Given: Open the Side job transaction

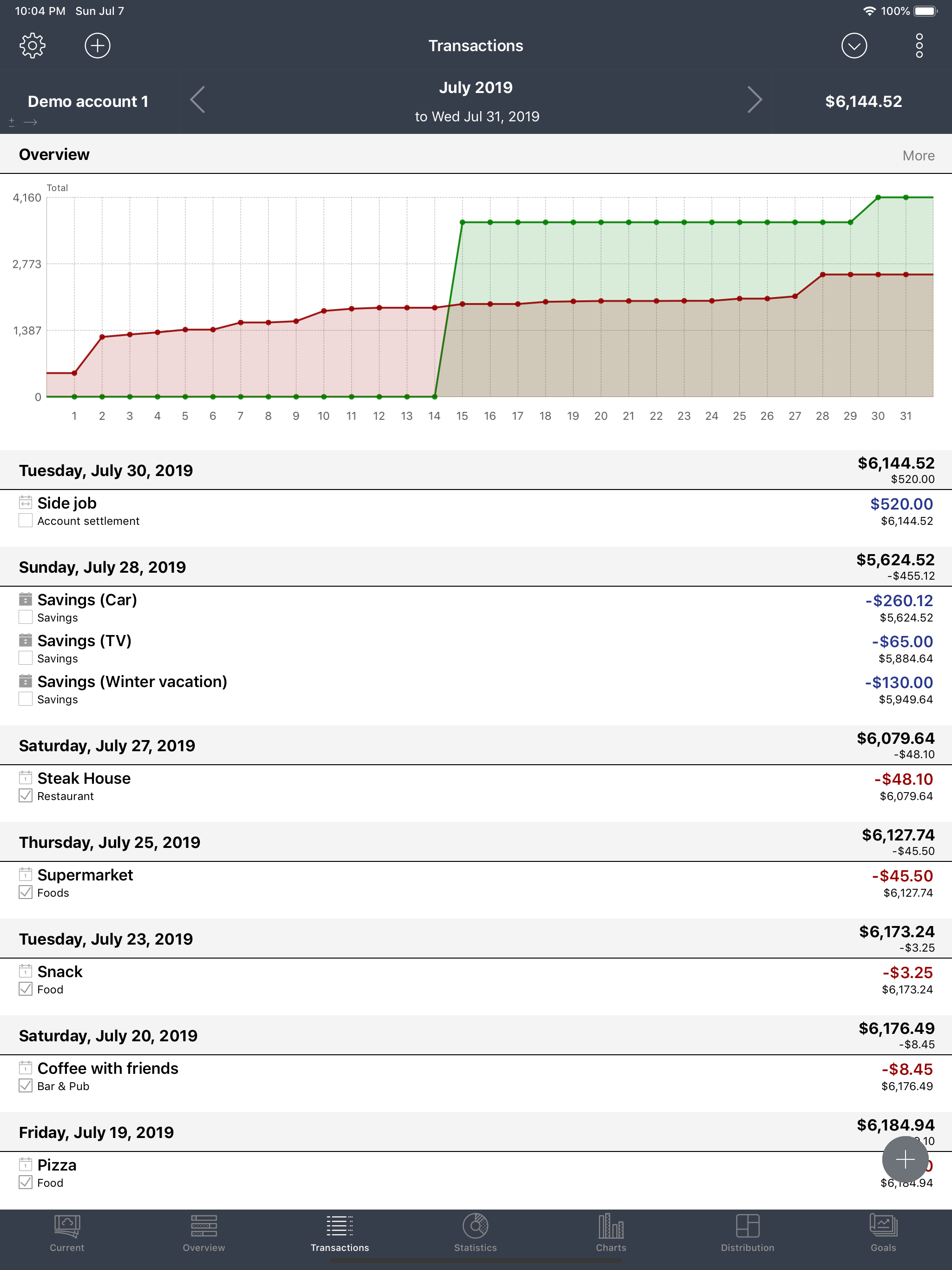Looking at the screenshot, I should (x=476, y=511).
